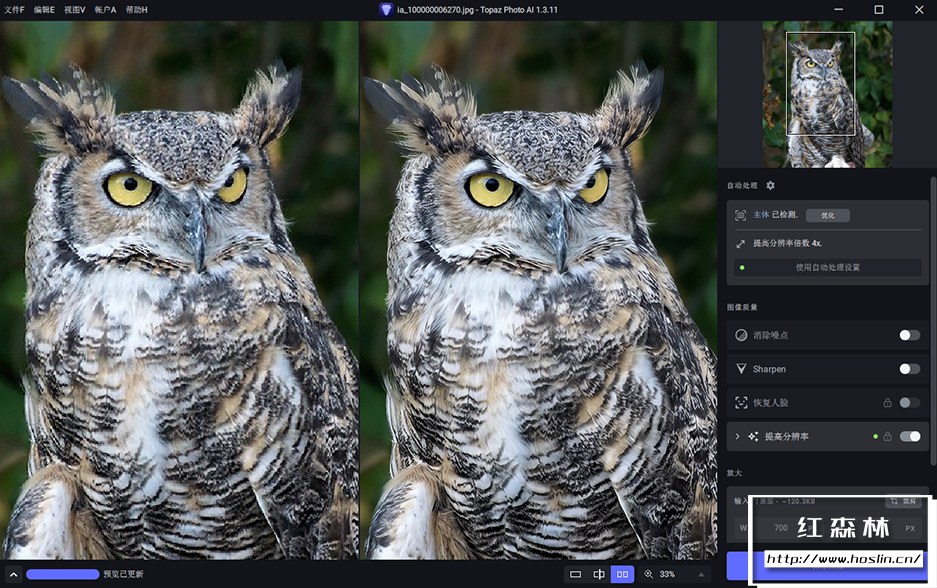Switch to single view mode
The width and height of the screenshot is (937, 588).
(x=575, y=574)
